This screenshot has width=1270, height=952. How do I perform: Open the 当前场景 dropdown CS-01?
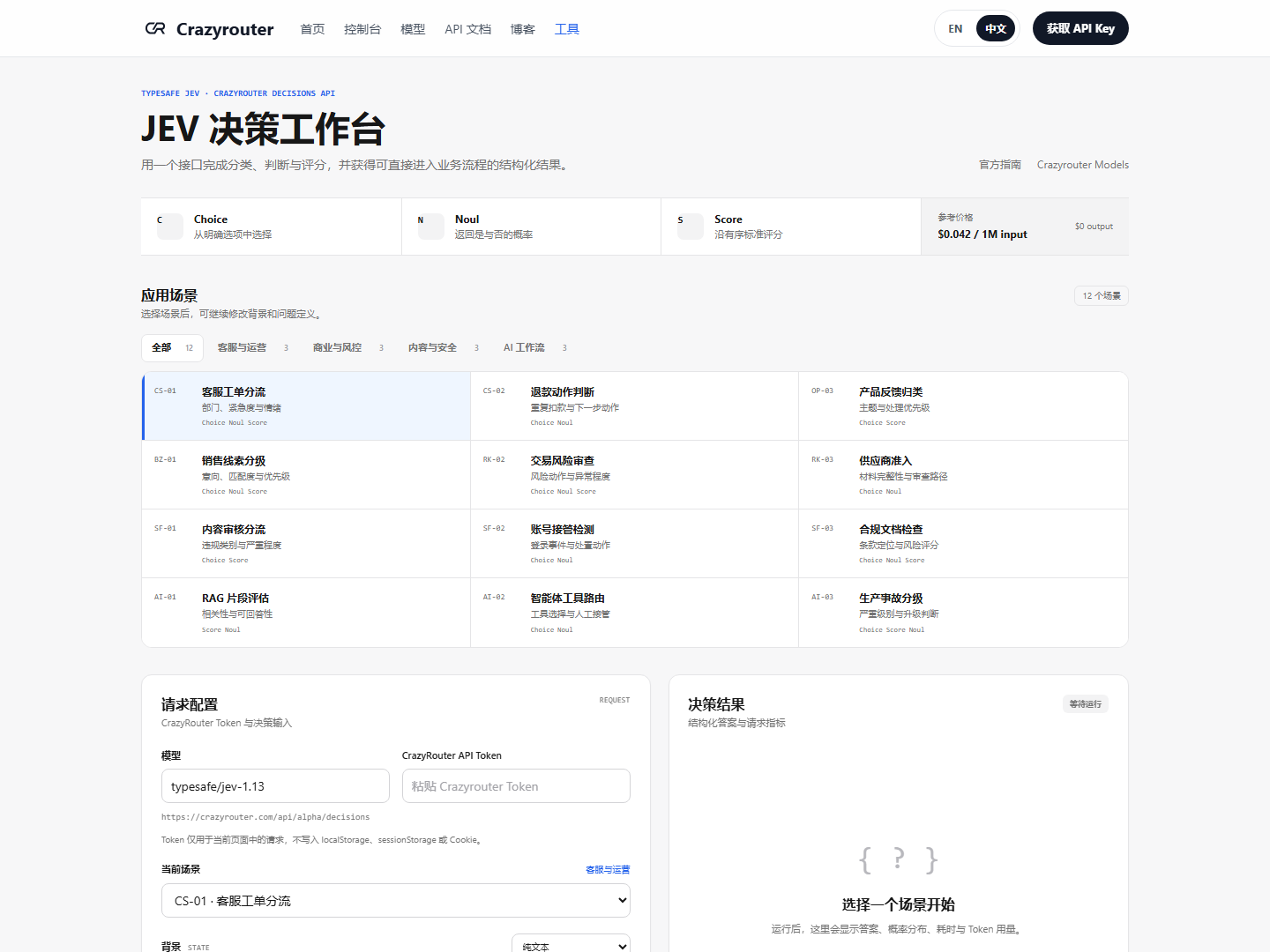pos(396,901)
